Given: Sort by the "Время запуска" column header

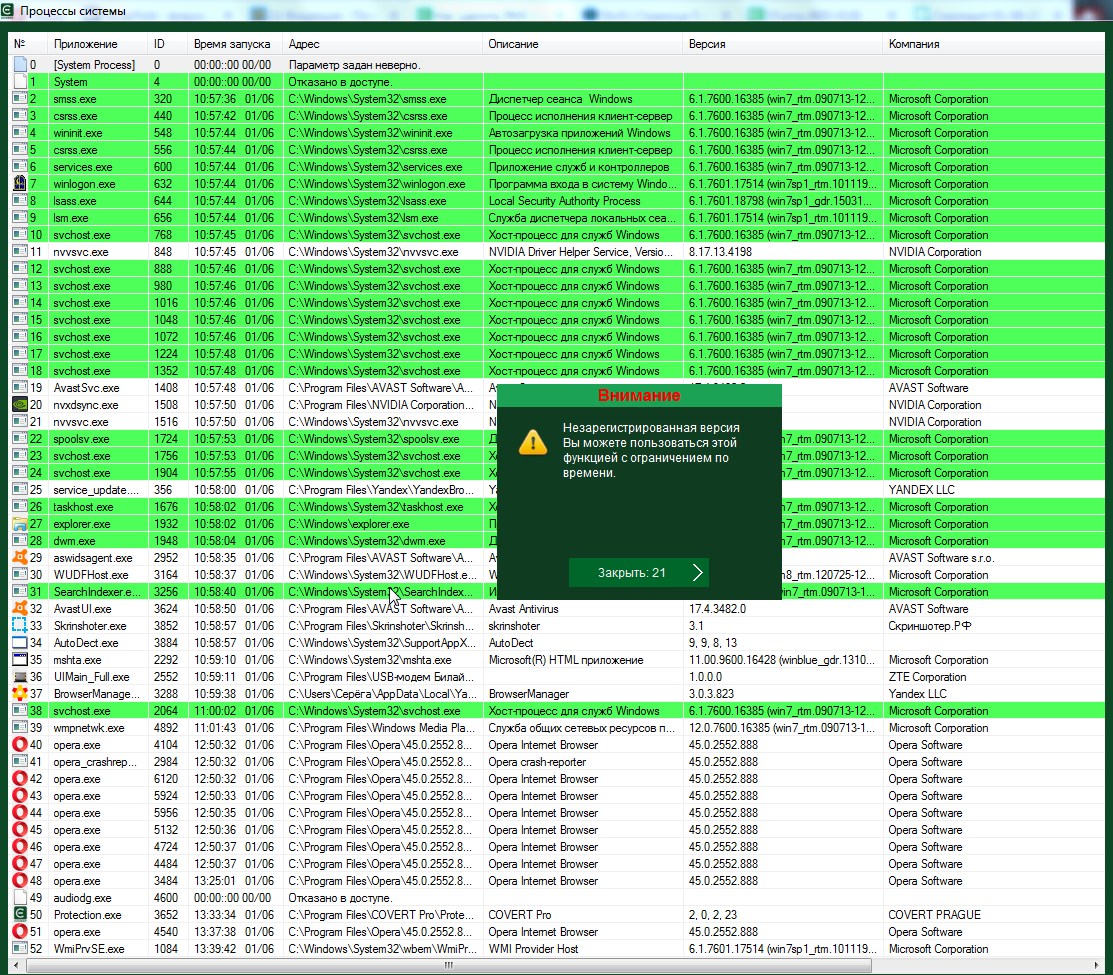Looking at the screenshot, I should (x=232, y=44).
